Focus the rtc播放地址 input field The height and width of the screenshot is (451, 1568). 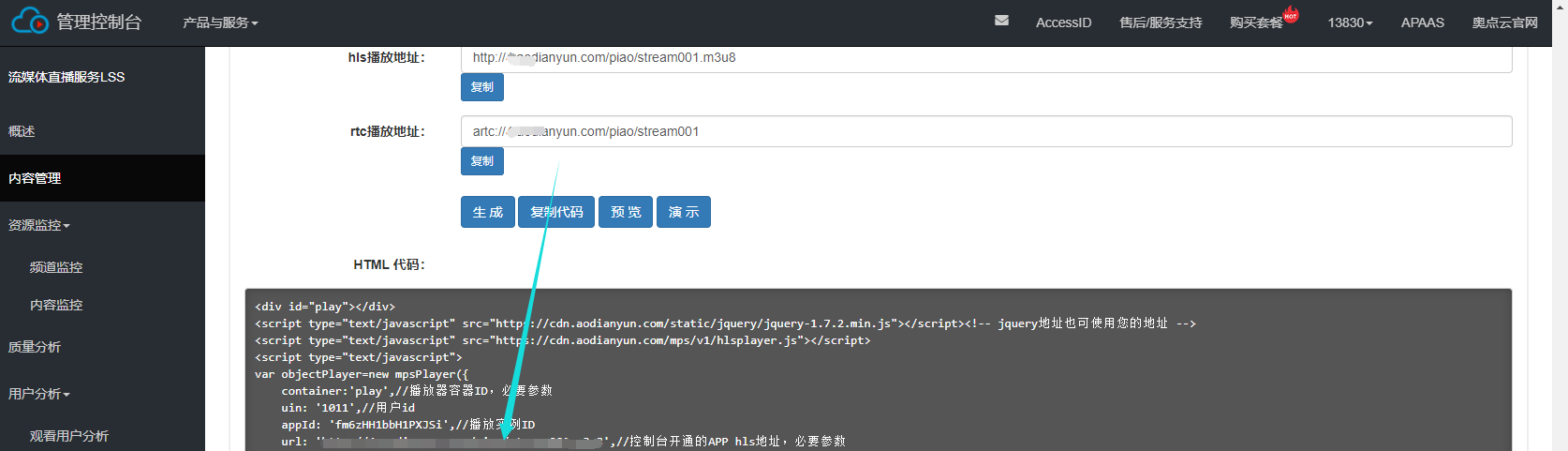point(986,131)
